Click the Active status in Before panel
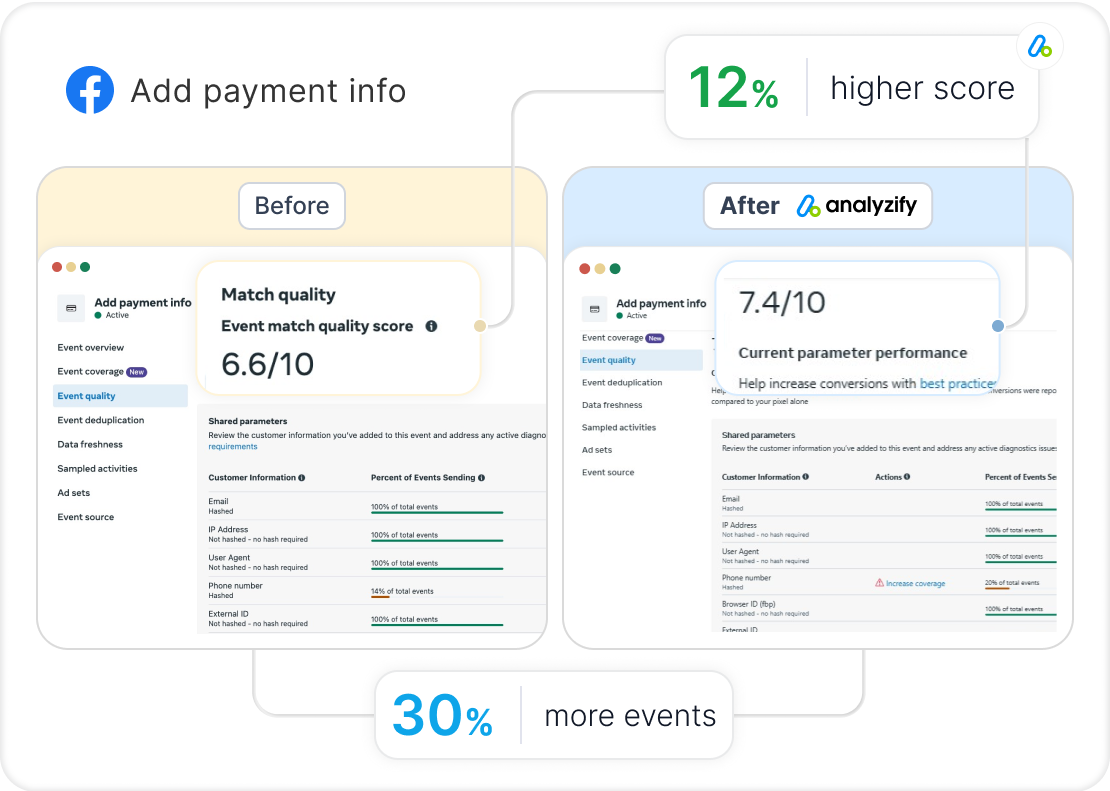 point(112,315)
